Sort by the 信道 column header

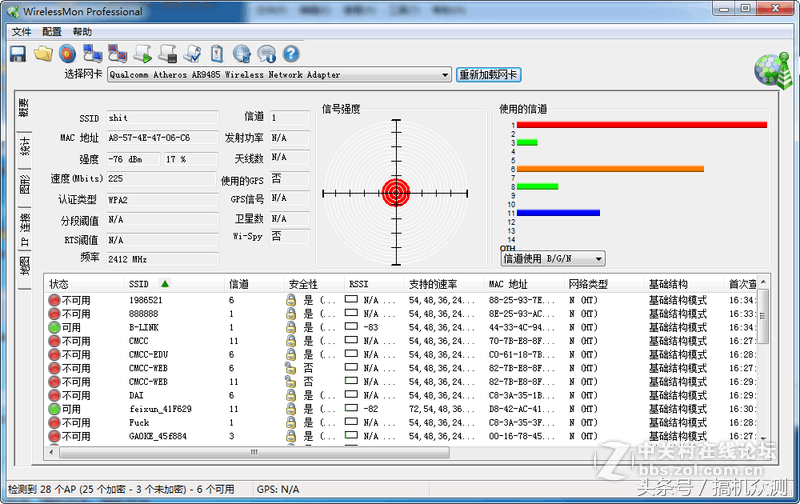pos(254,284)
